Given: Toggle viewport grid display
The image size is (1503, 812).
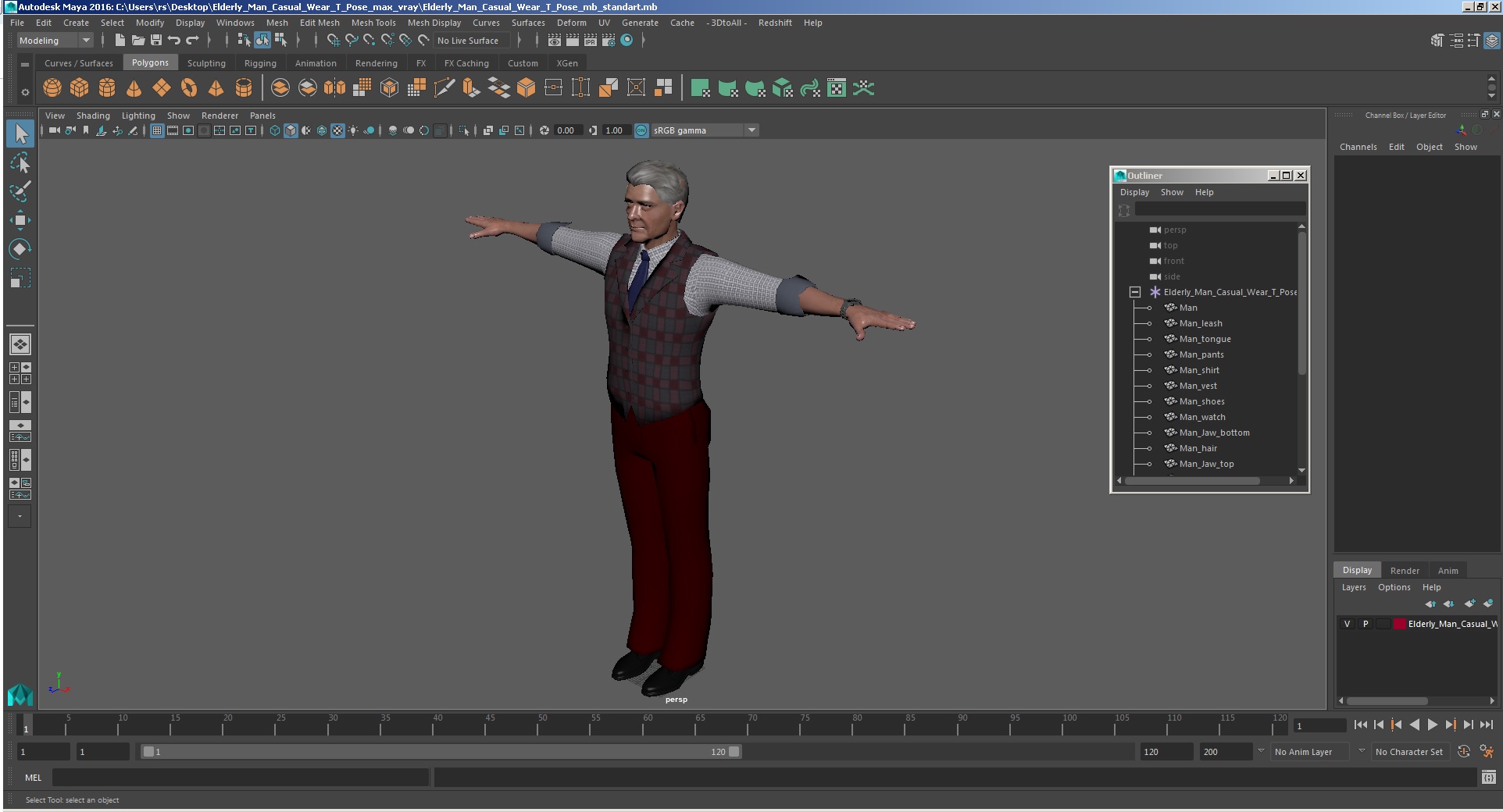Looking at the screenshot, I should [x=157, y=130].
